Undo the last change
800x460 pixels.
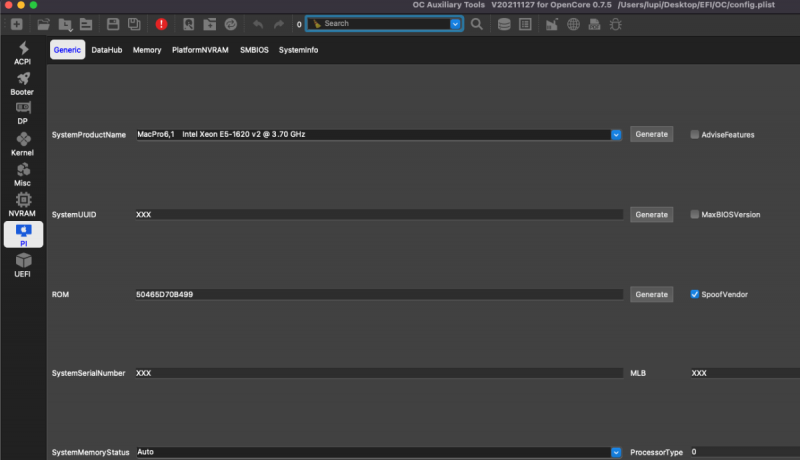click(x=258, y=24)
